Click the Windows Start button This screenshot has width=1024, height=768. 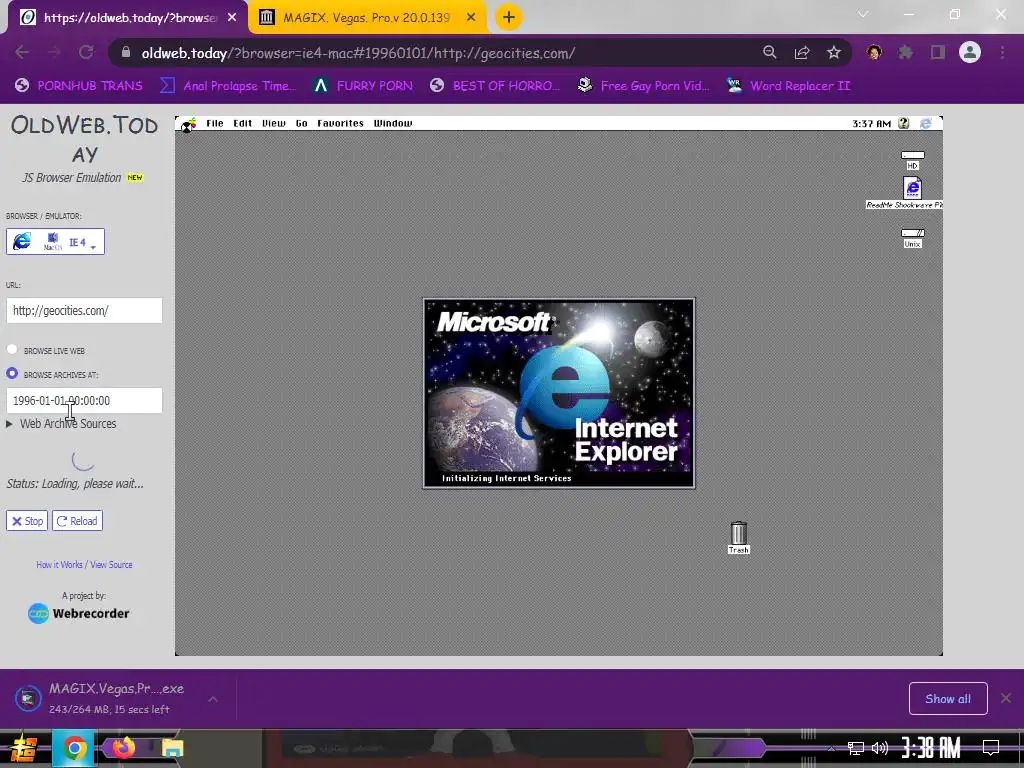tap(23, 748)
